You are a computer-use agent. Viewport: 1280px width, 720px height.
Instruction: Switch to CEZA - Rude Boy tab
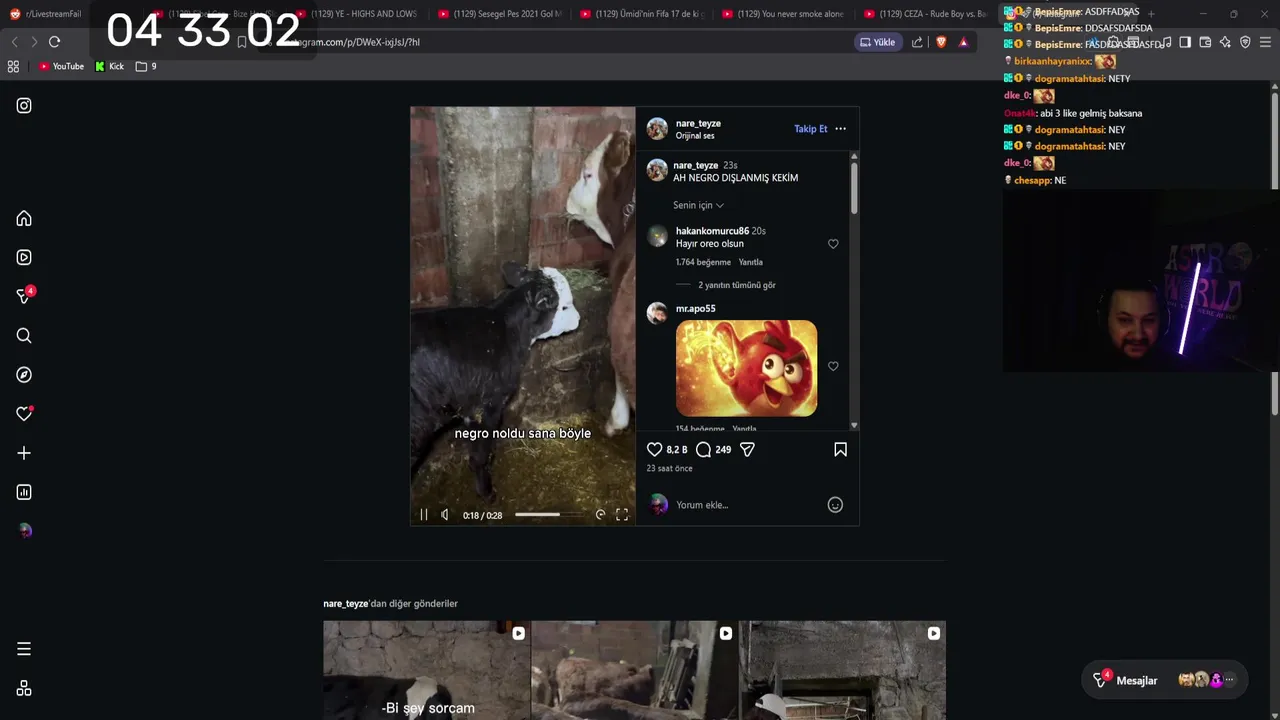[x=926, y=14]
